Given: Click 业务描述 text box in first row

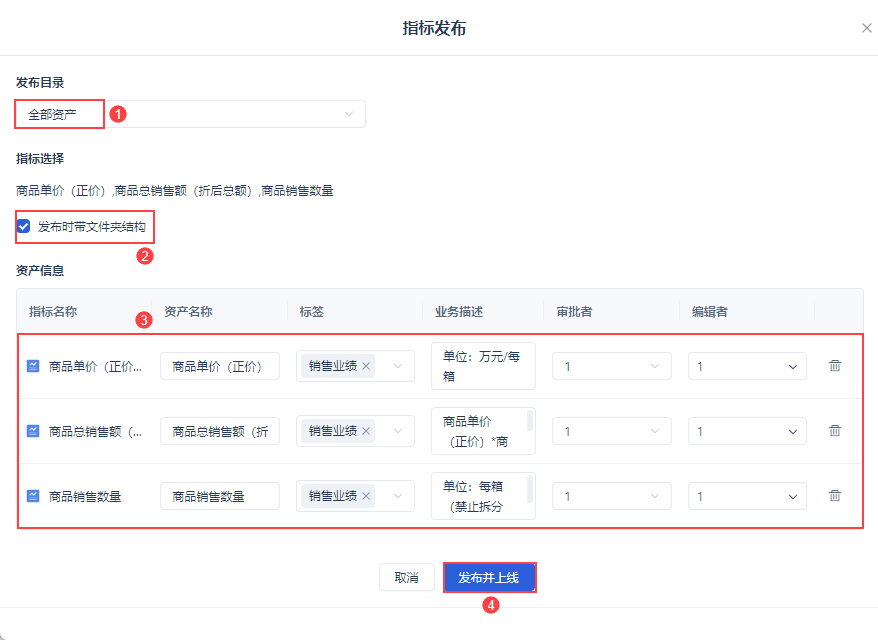Looking at the screenshot, I should [483, 366].
